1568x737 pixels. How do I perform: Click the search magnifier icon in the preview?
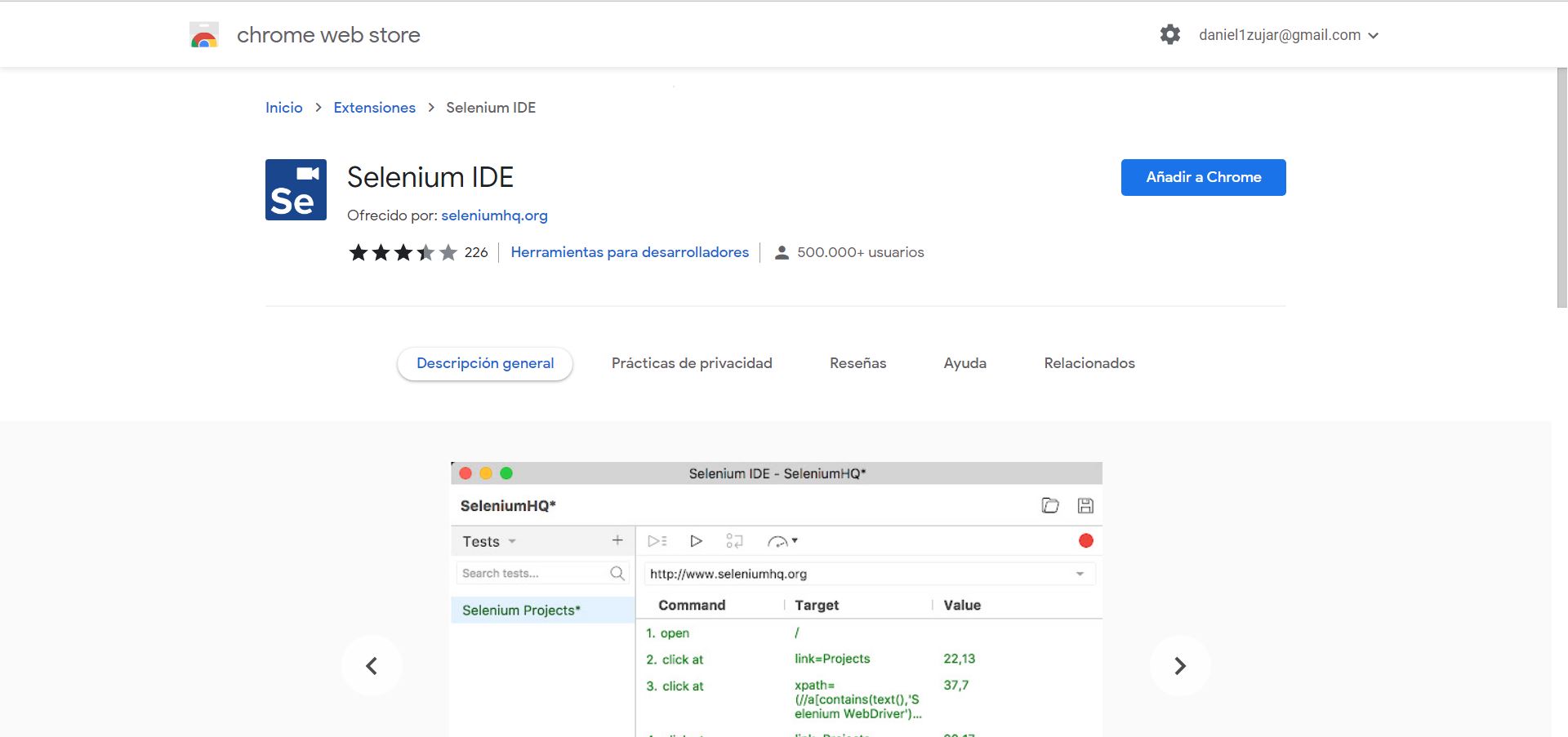pos(617,573)
